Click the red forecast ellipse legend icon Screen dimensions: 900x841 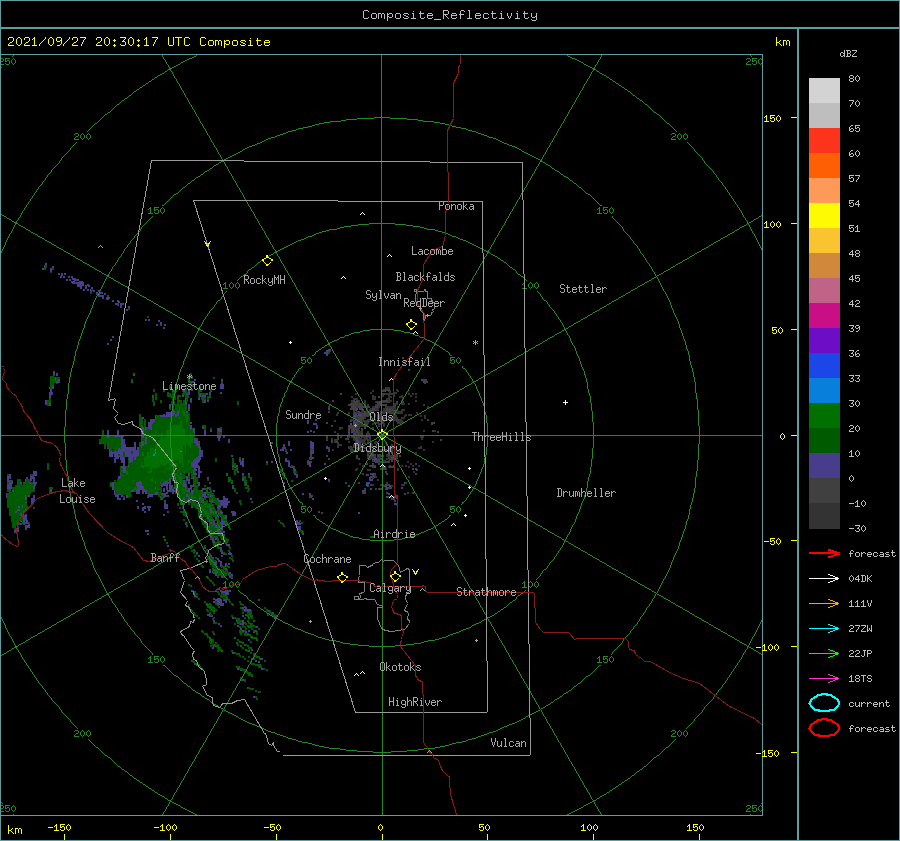pos(824,728)
